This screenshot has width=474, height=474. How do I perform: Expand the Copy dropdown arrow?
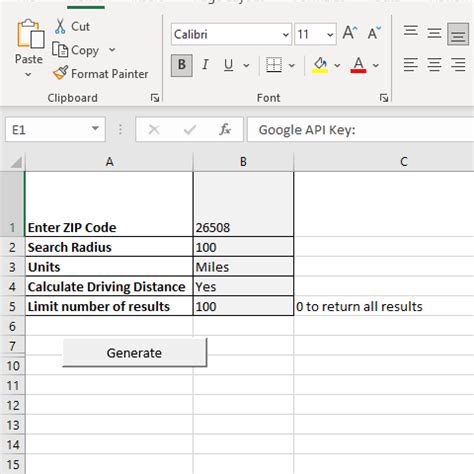(112, 50)
